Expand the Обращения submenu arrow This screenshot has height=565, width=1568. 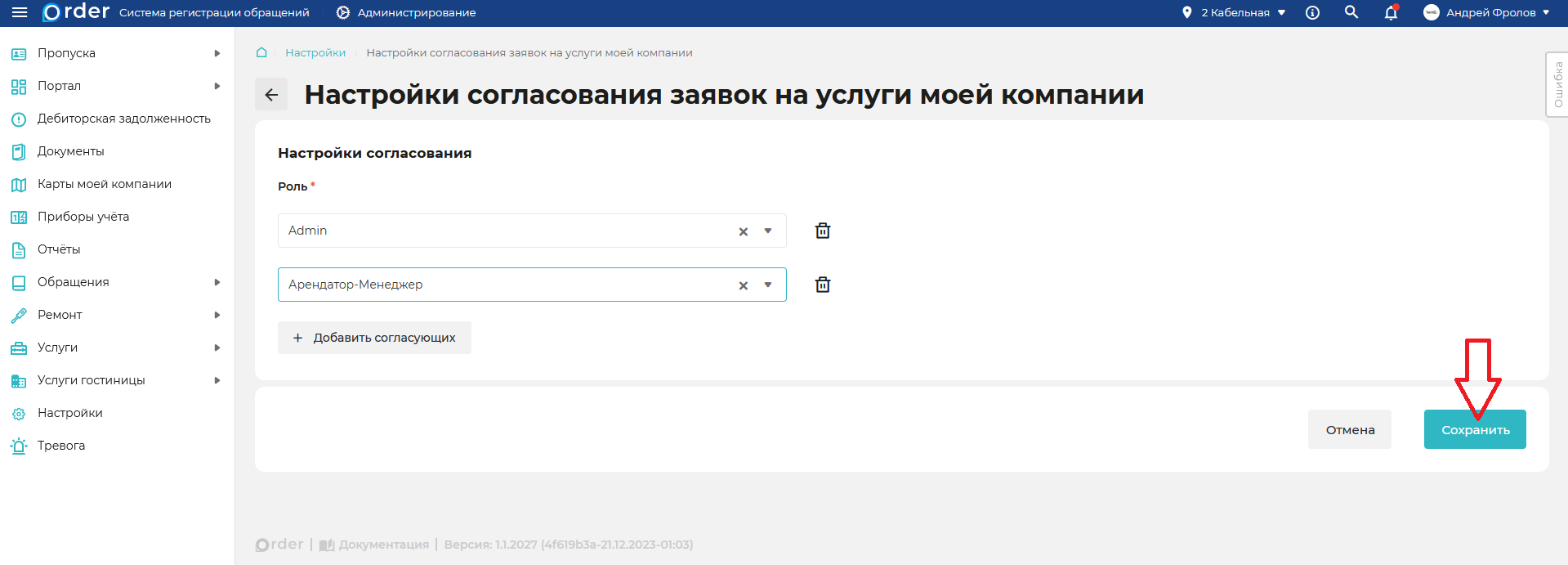point(217,282)
